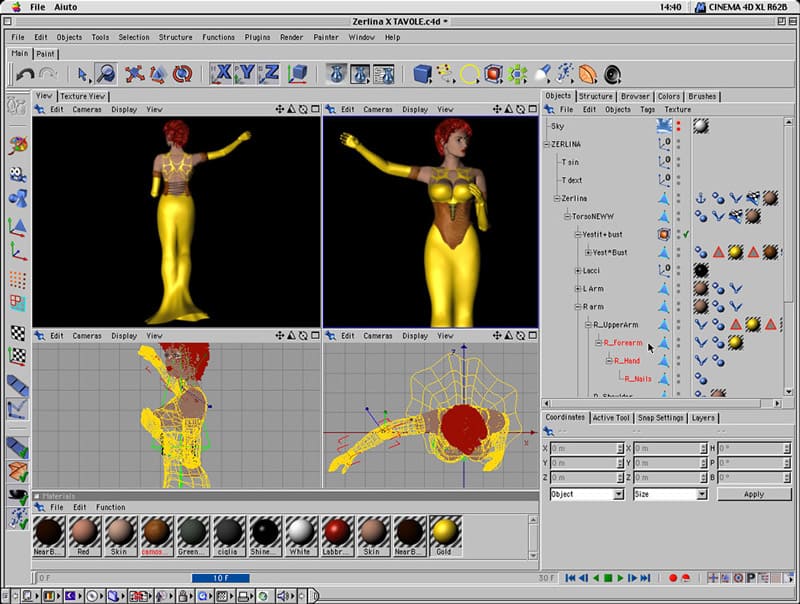
Task: Toggle visibility dots of L Arm
Action: point(679,289)
